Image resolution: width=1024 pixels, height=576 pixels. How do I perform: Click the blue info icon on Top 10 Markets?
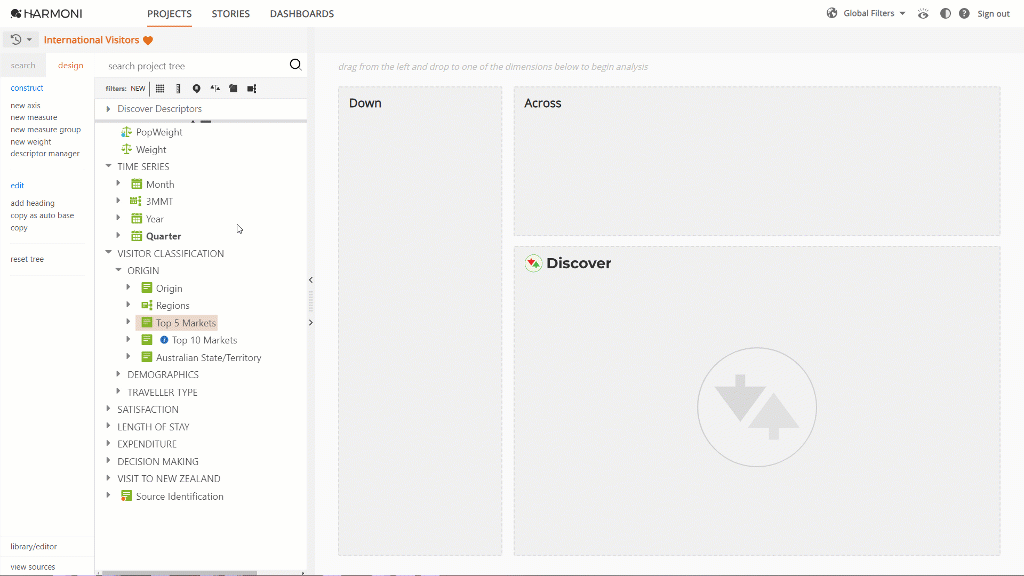tap(164, 340)
